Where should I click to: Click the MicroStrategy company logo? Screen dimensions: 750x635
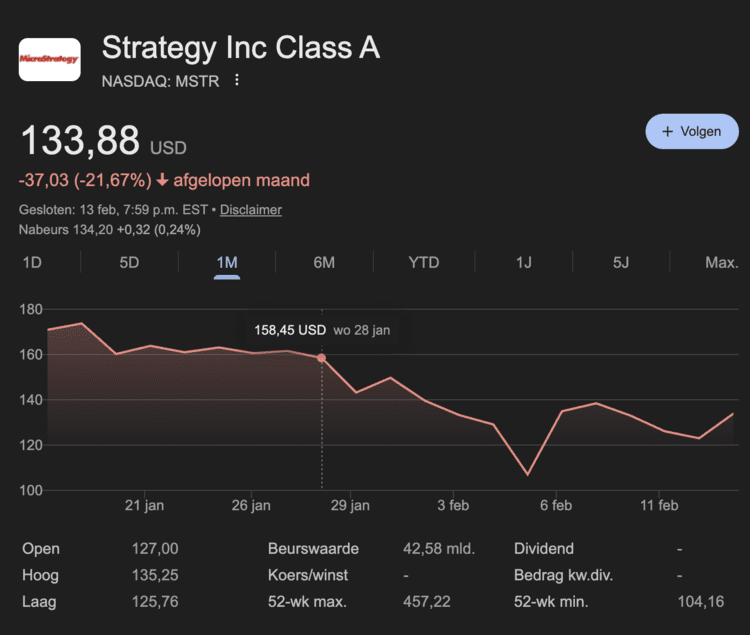[x=49, y=59]
